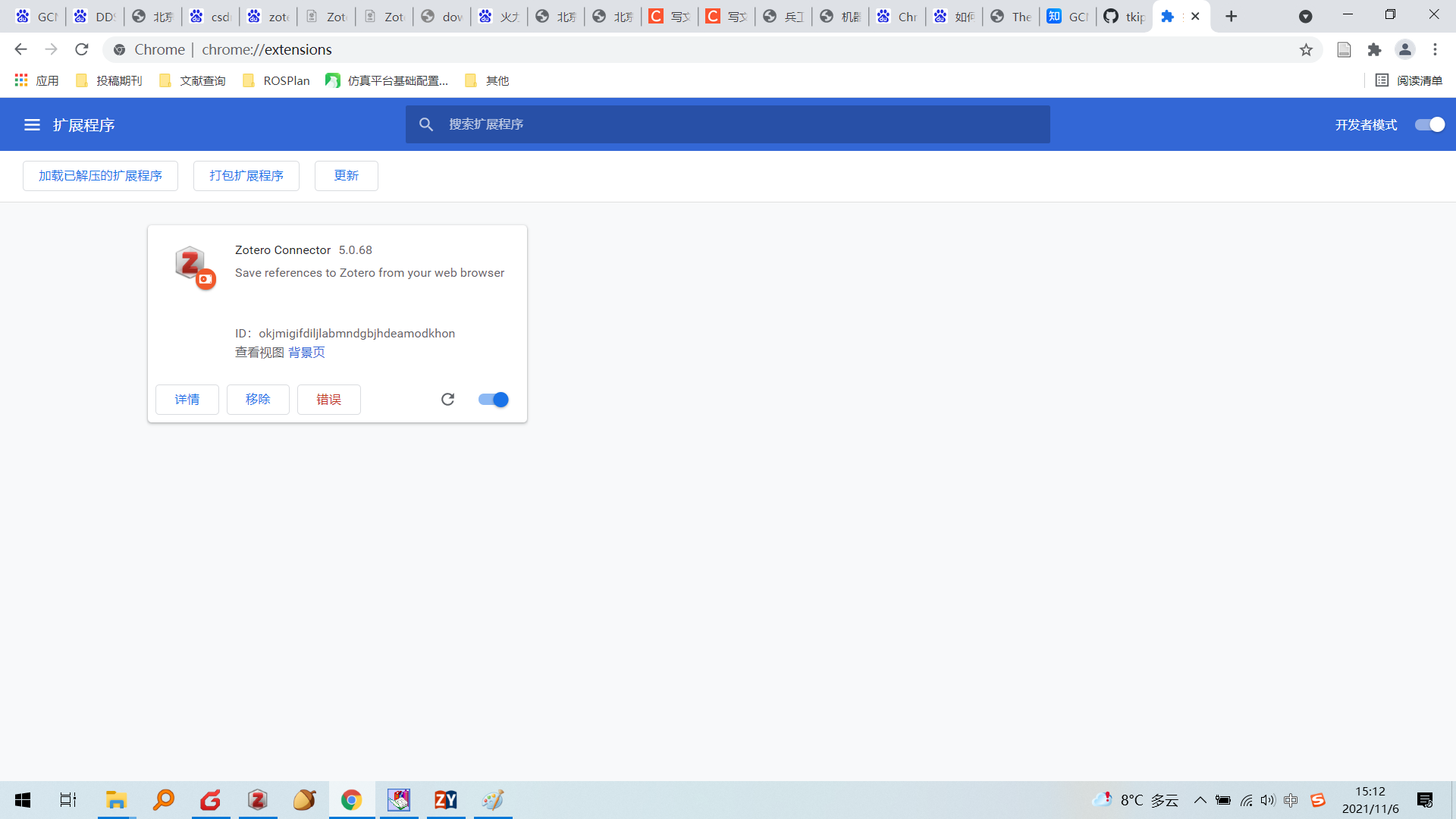This screenshot has height=819, width=1456.
Task: Click the Chrome icon in the taskbar
Action: 351,800
